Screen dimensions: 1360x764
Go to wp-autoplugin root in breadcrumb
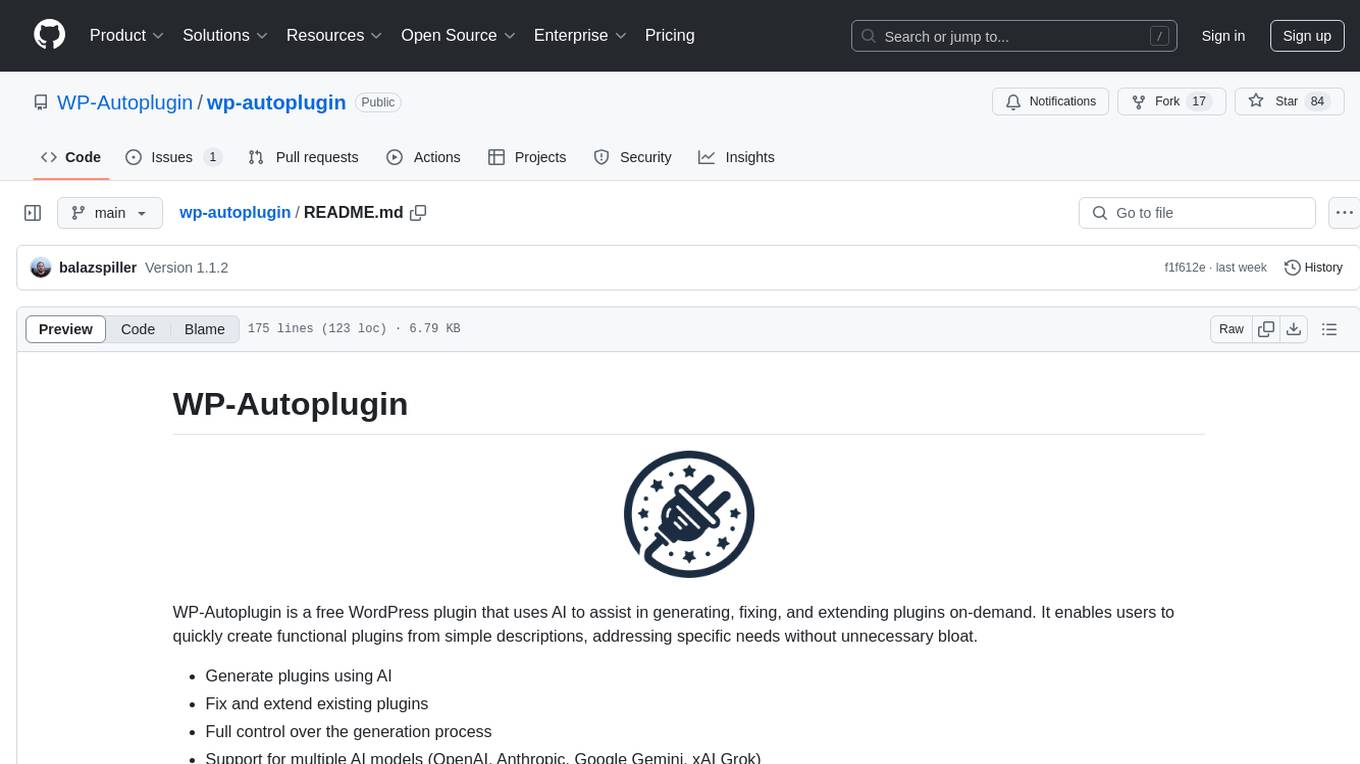(x=235, y=213)
